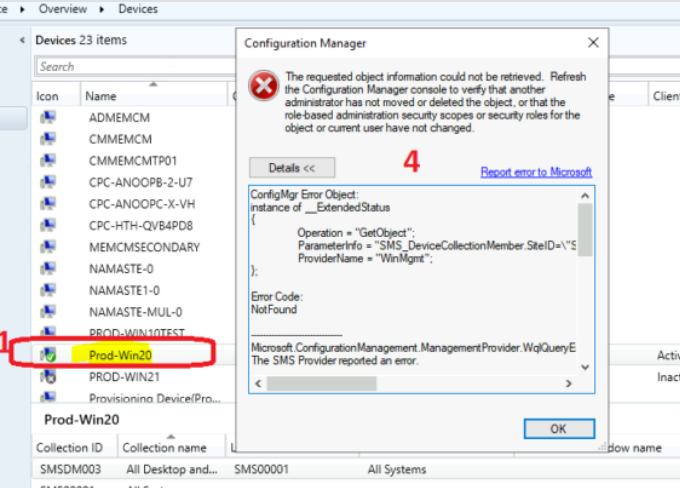Click the ADMEMCM device icon

[48, 117]
